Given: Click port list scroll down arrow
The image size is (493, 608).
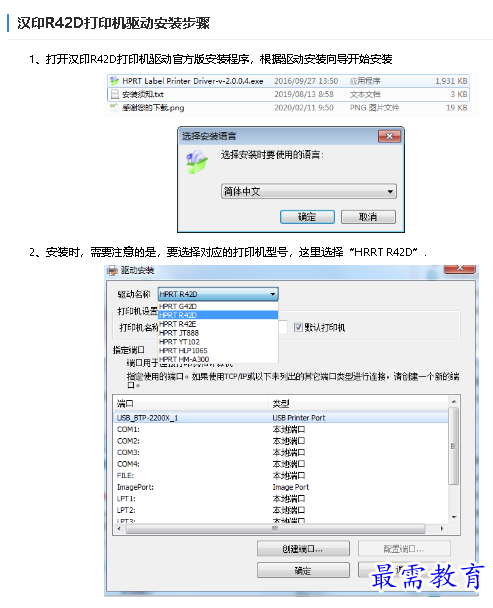Looking at the screenshot, I should 454,517.
